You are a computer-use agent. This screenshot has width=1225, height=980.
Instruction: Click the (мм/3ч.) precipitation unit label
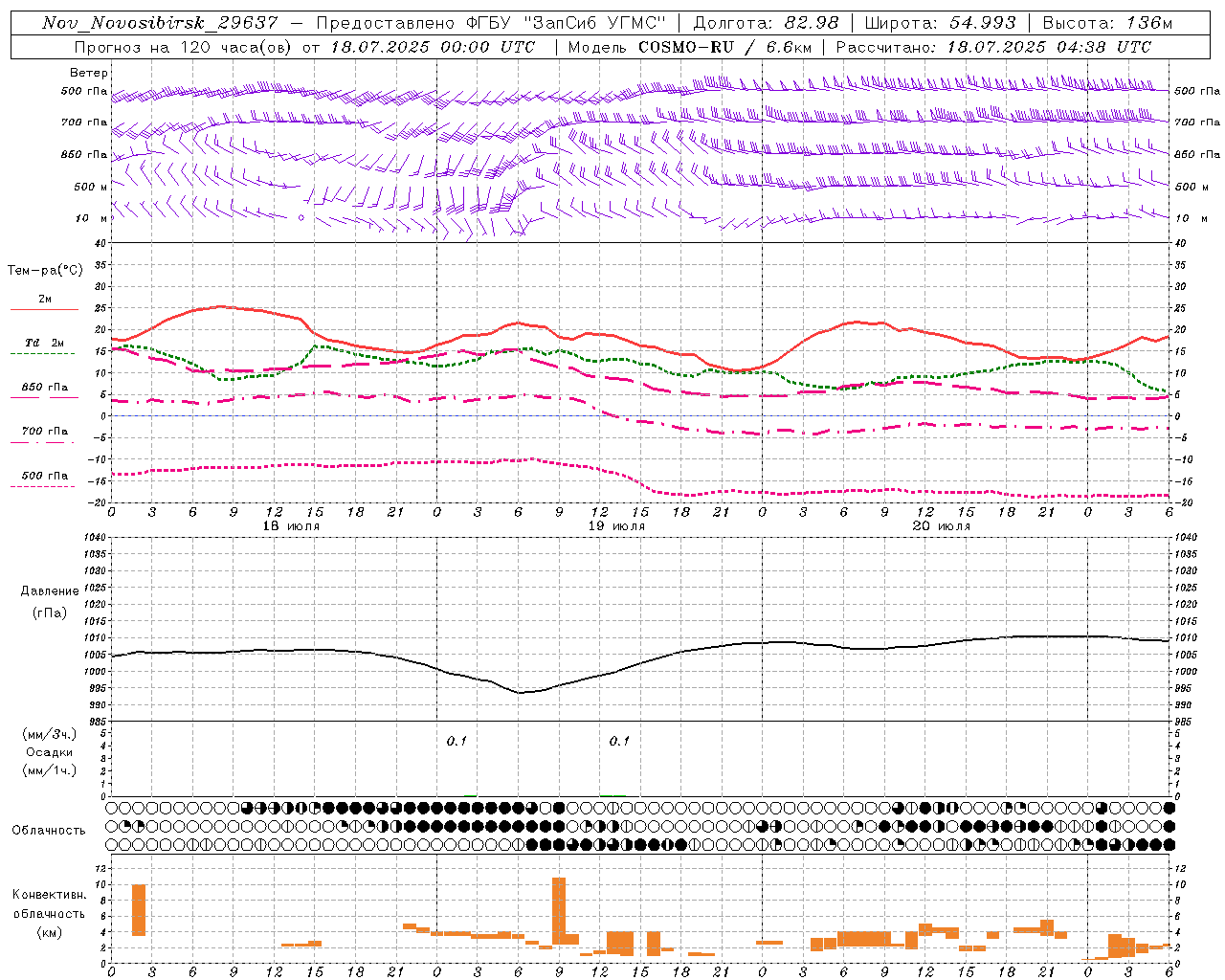50,735
